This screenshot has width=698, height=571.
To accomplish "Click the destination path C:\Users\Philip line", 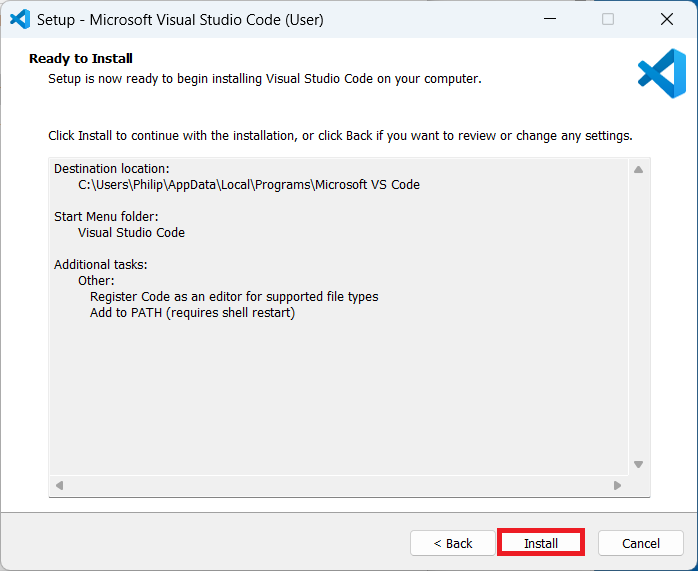I will pyautogui.click(x=249, y=185).
